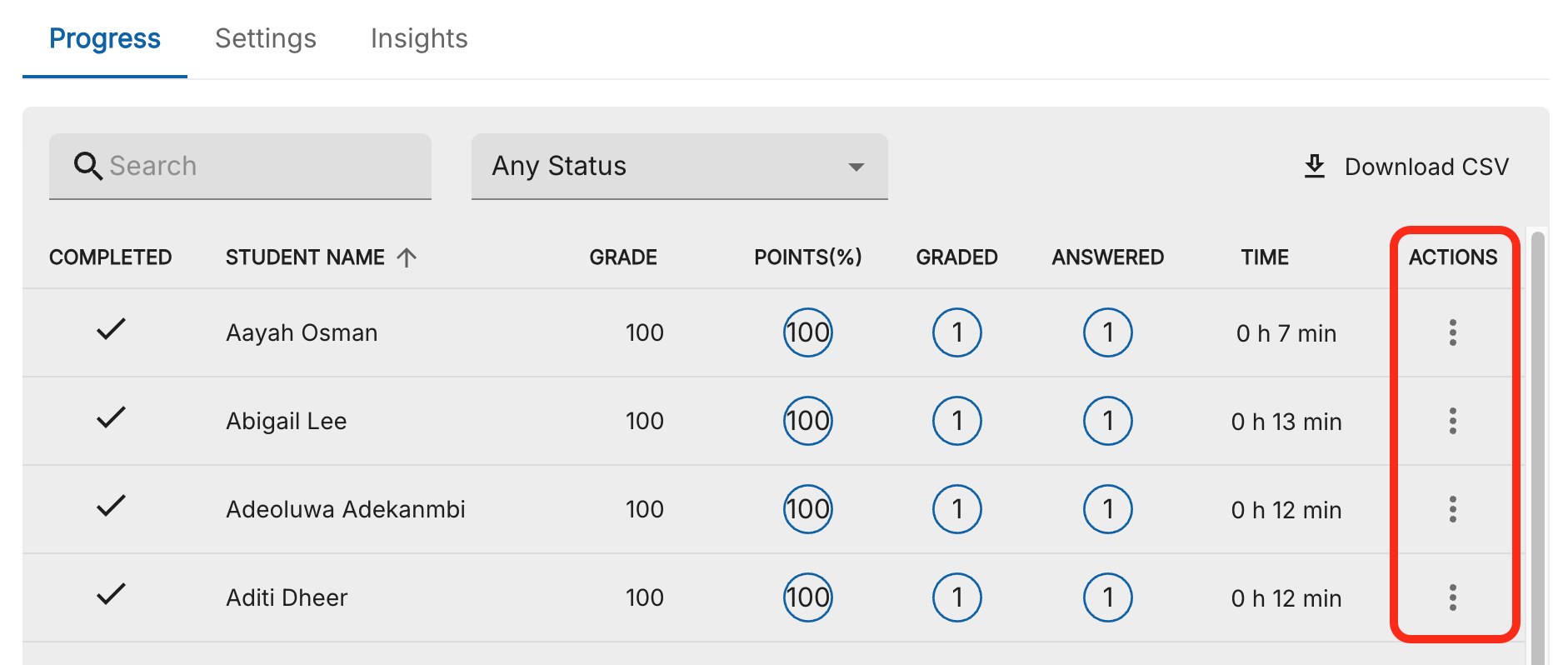This screenshot has width=1568, height=665.
Task: Switch to the Settings tab
Action: point(266,38)
